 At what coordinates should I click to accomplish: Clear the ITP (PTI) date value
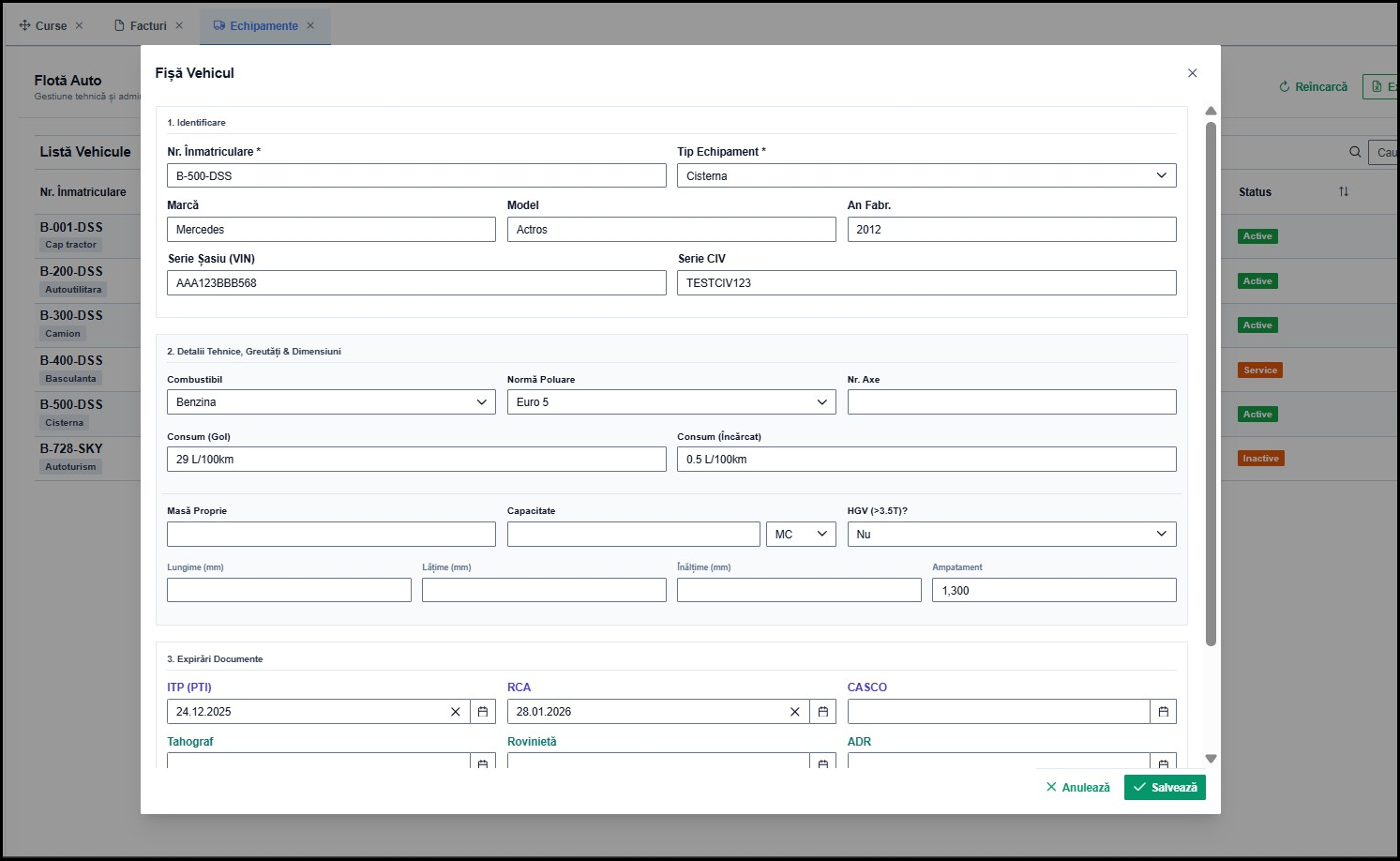click(x=456, y=712)
